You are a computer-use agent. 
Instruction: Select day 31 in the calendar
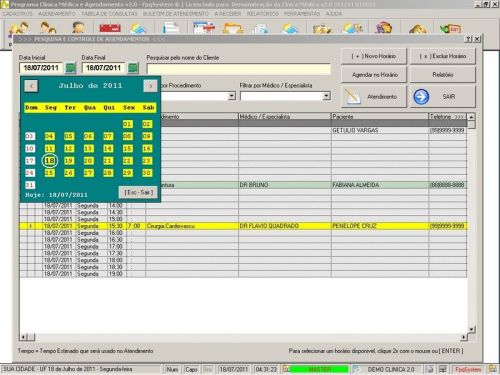pos(30,185)
